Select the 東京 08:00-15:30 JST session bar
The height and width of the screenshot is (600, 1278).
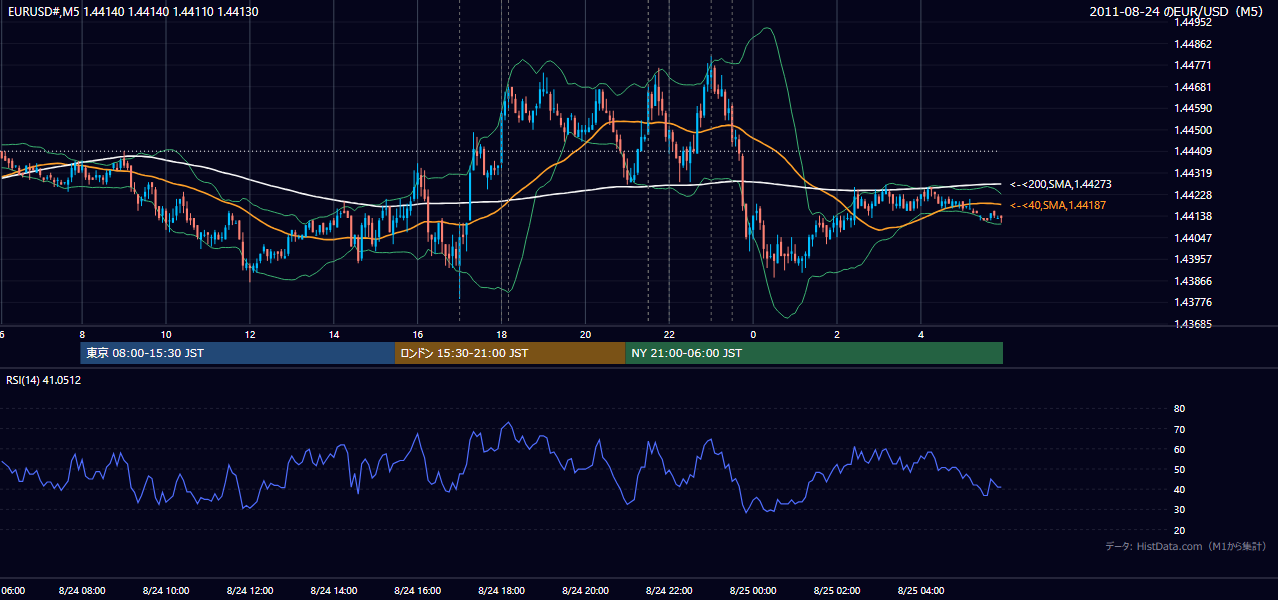click(x=238, y=353)
